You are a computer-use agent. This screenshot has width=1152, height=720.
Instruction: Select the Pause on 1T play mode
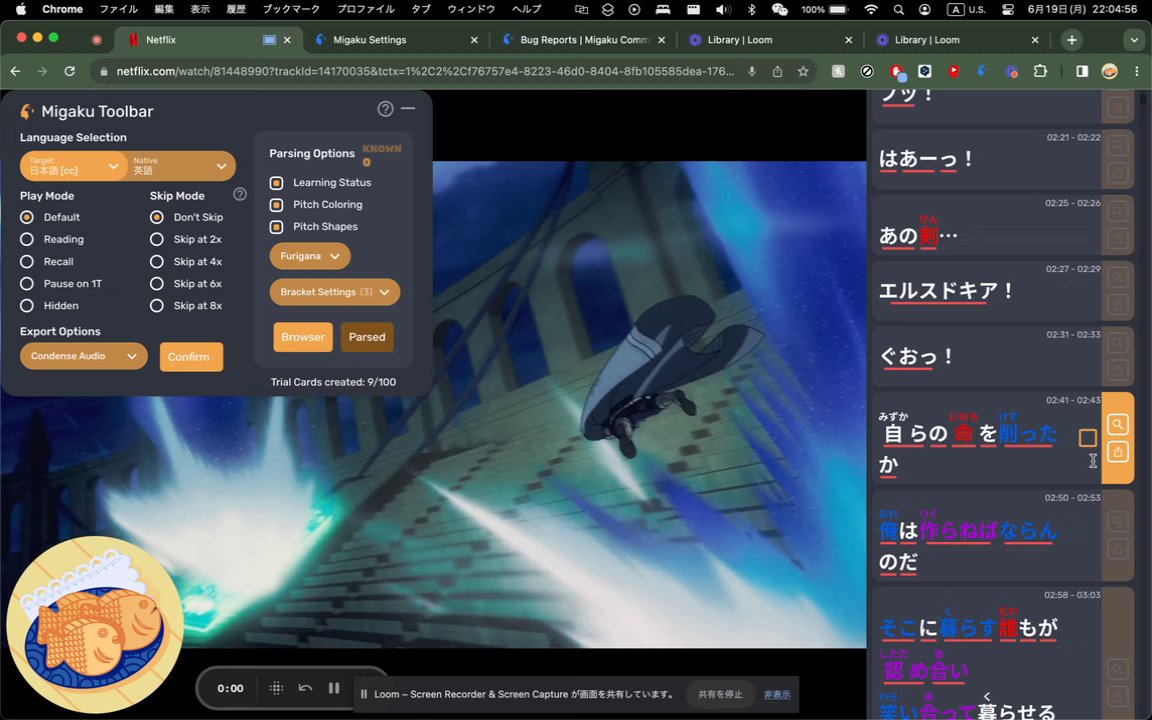[x=27, y=284]
